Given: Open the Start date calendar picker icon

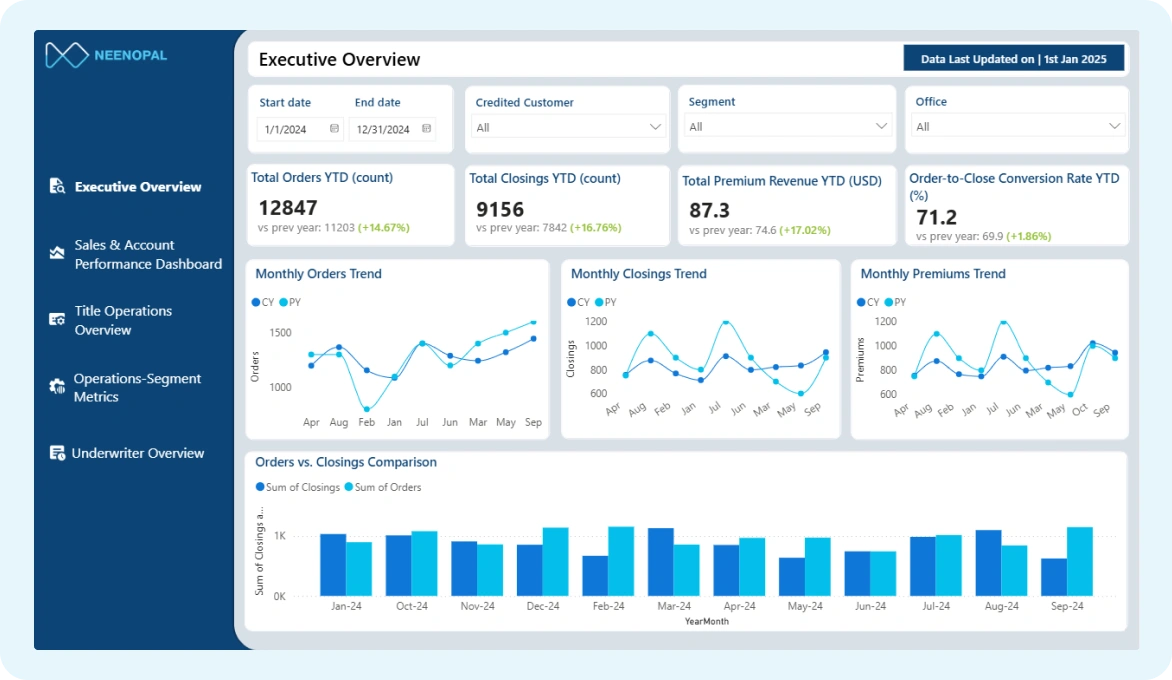Looking at the screenshot, I should coord(334,129).
